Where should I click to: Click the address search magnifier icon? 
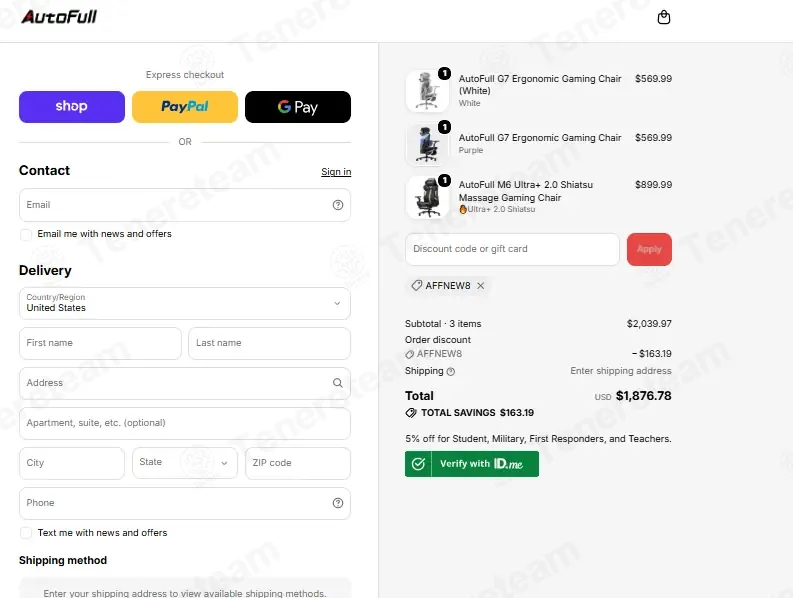338,383
